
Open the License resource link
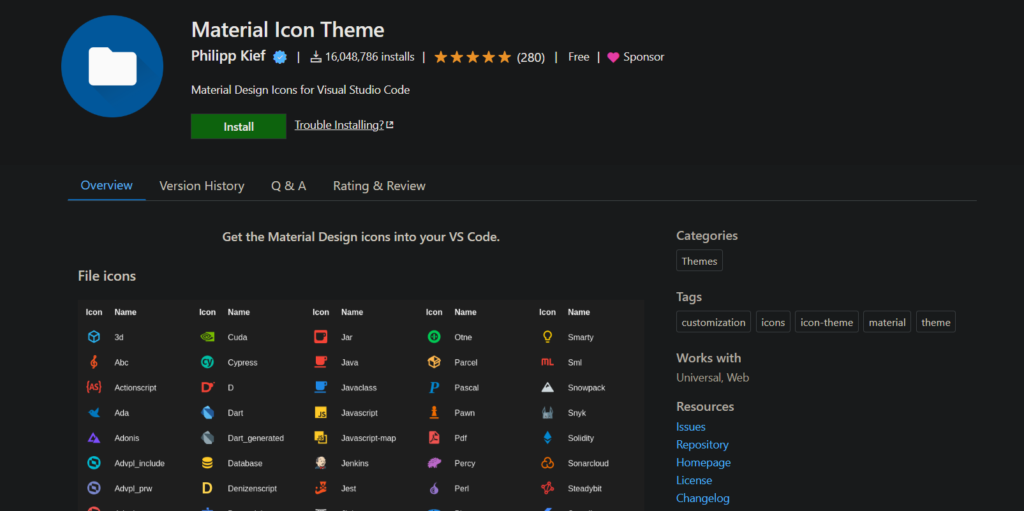point(694,480)
